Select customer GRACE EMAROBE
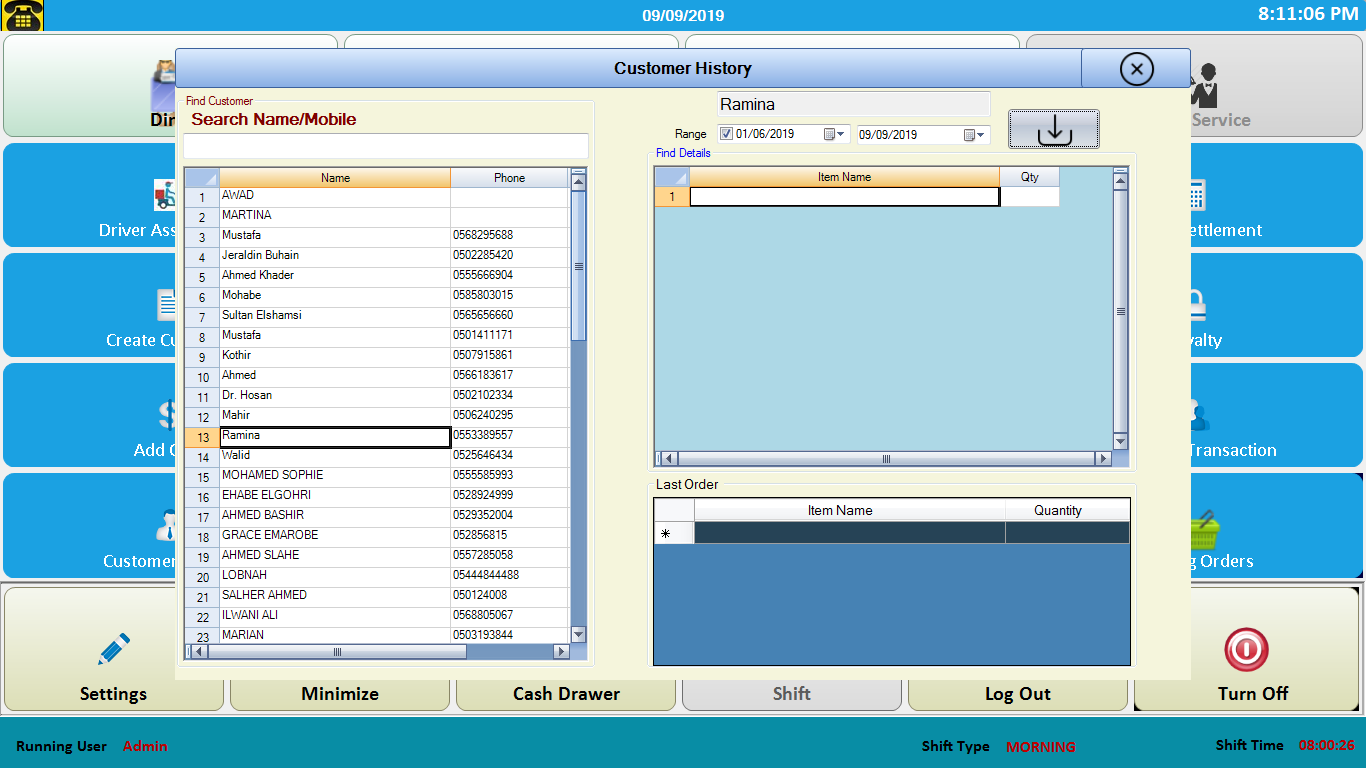 tap(335, 537)
